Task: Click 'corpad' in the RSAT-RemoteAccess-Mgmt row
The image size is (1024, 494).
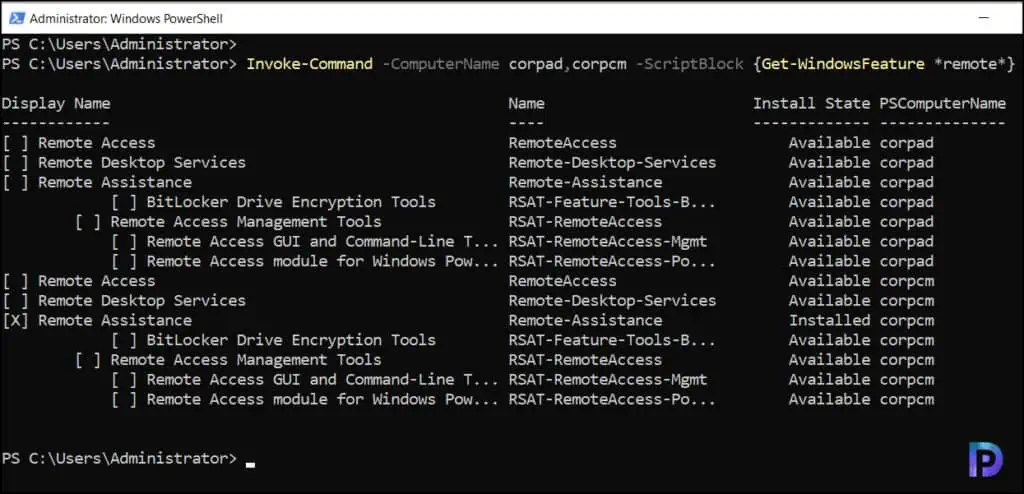Action: pos(906,241)
